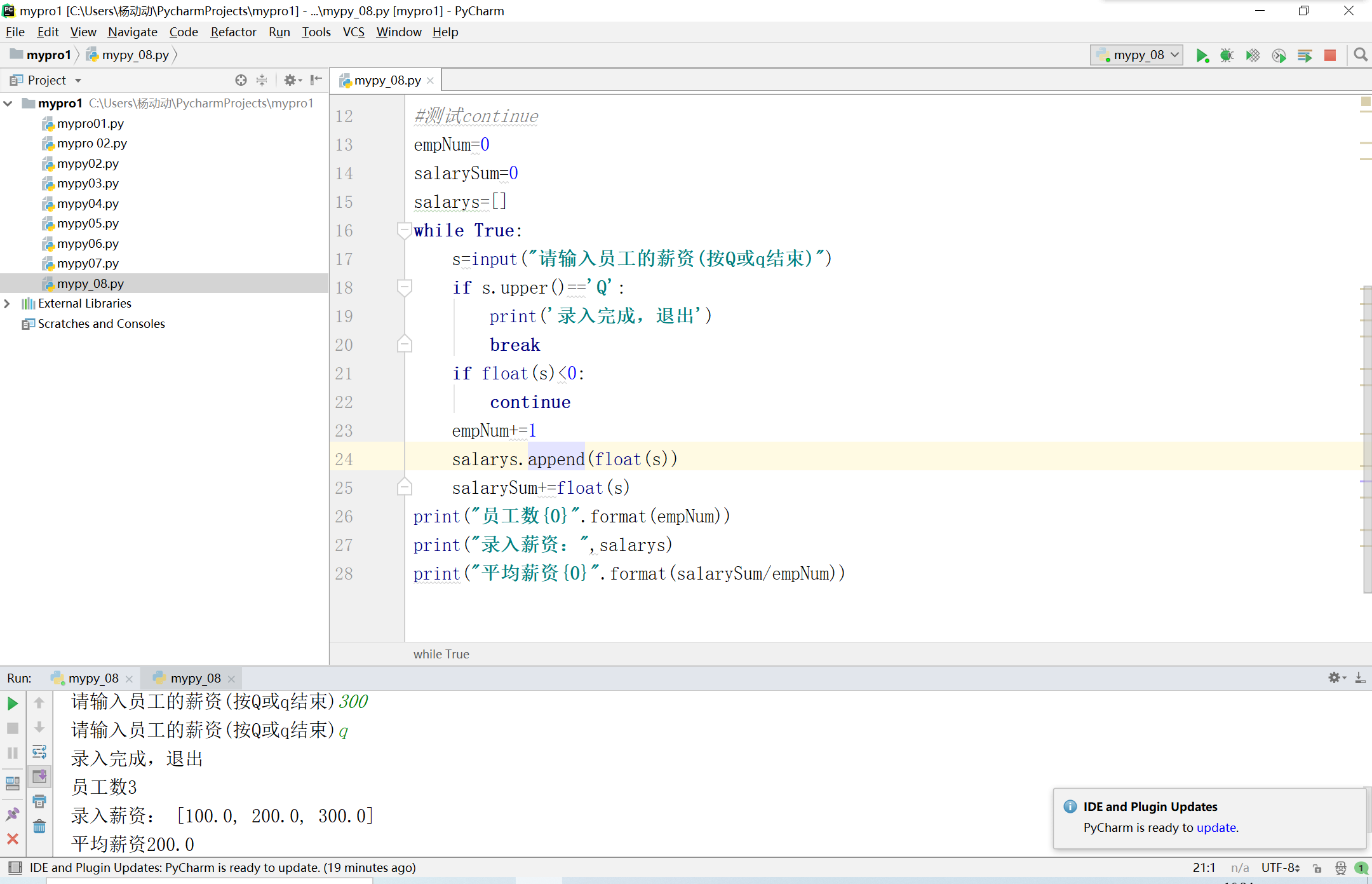This screenshot has width=1372, height=884.
Task: Print the Run console output
Action: 39,801
